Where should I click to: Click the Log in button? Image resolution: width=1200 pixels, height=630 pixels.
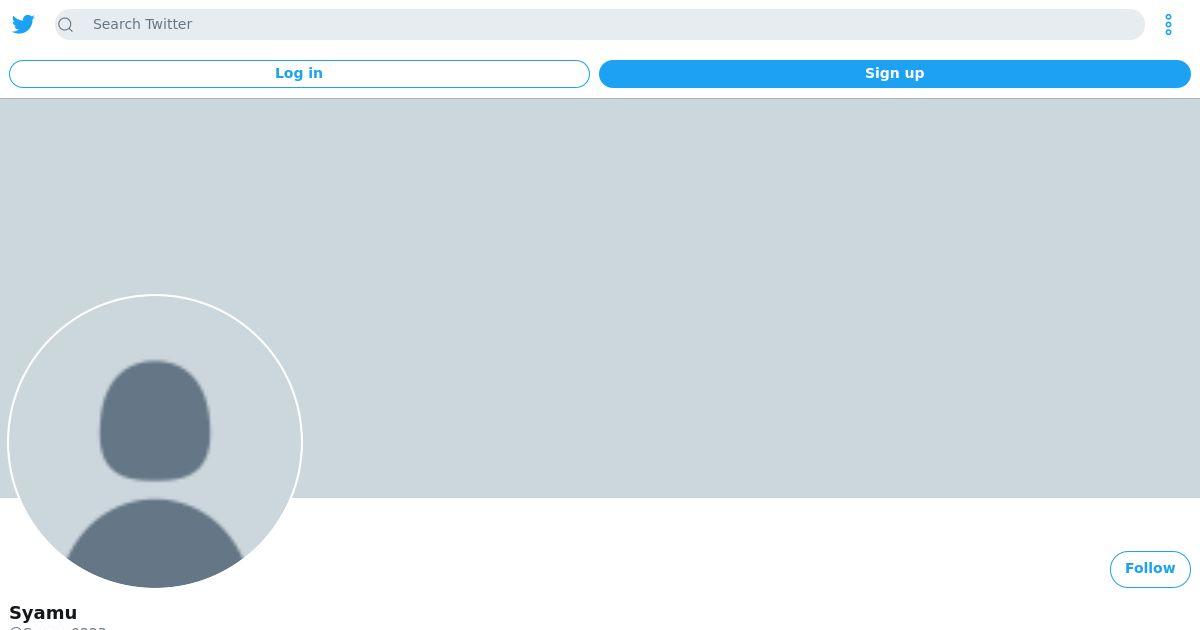coord(299,73)
